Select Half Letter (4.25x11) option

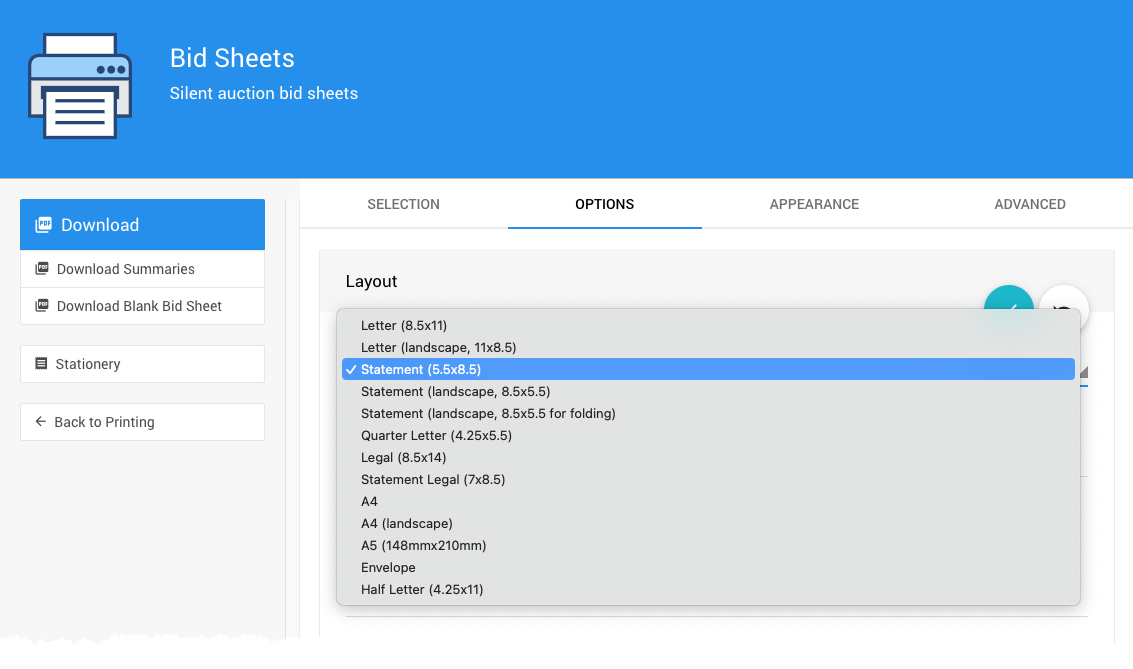(x=422, y=590)
